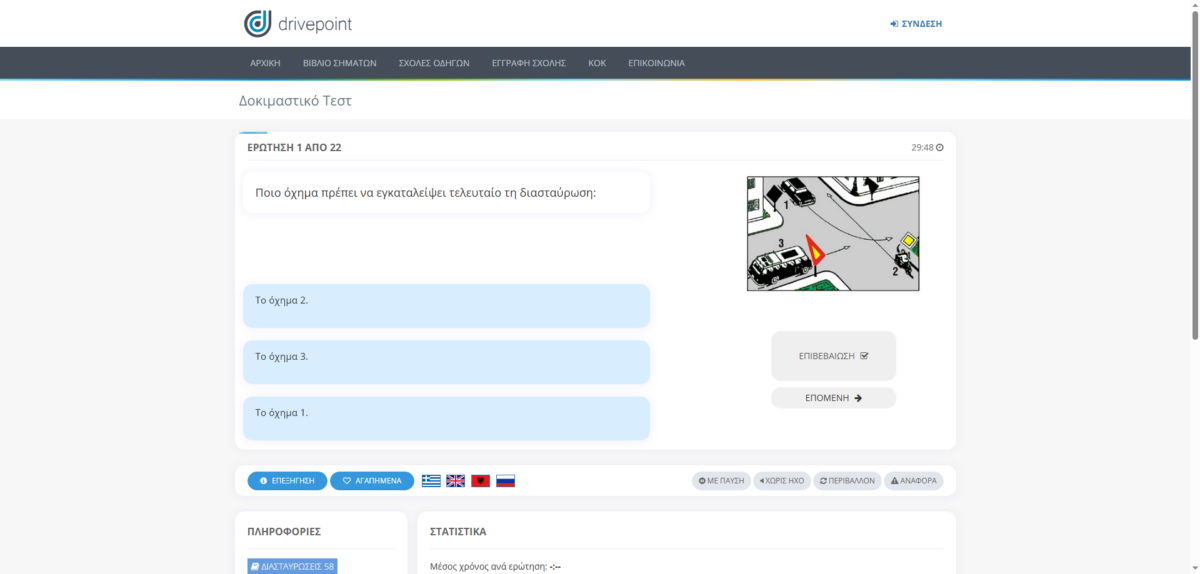Click the drivepoint logo
Screen dimensions: 1200x574
tap(298, 23)
